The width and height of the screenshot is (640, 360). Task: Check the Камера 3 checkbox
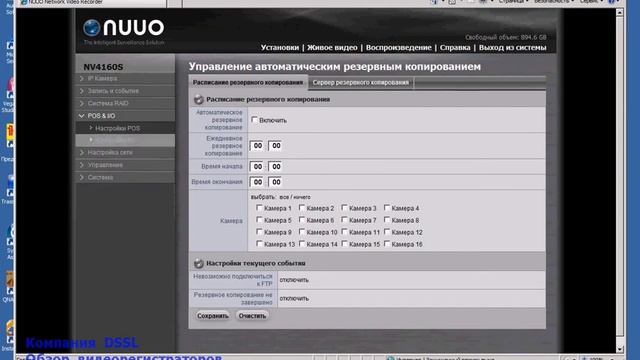coord(344,208)
